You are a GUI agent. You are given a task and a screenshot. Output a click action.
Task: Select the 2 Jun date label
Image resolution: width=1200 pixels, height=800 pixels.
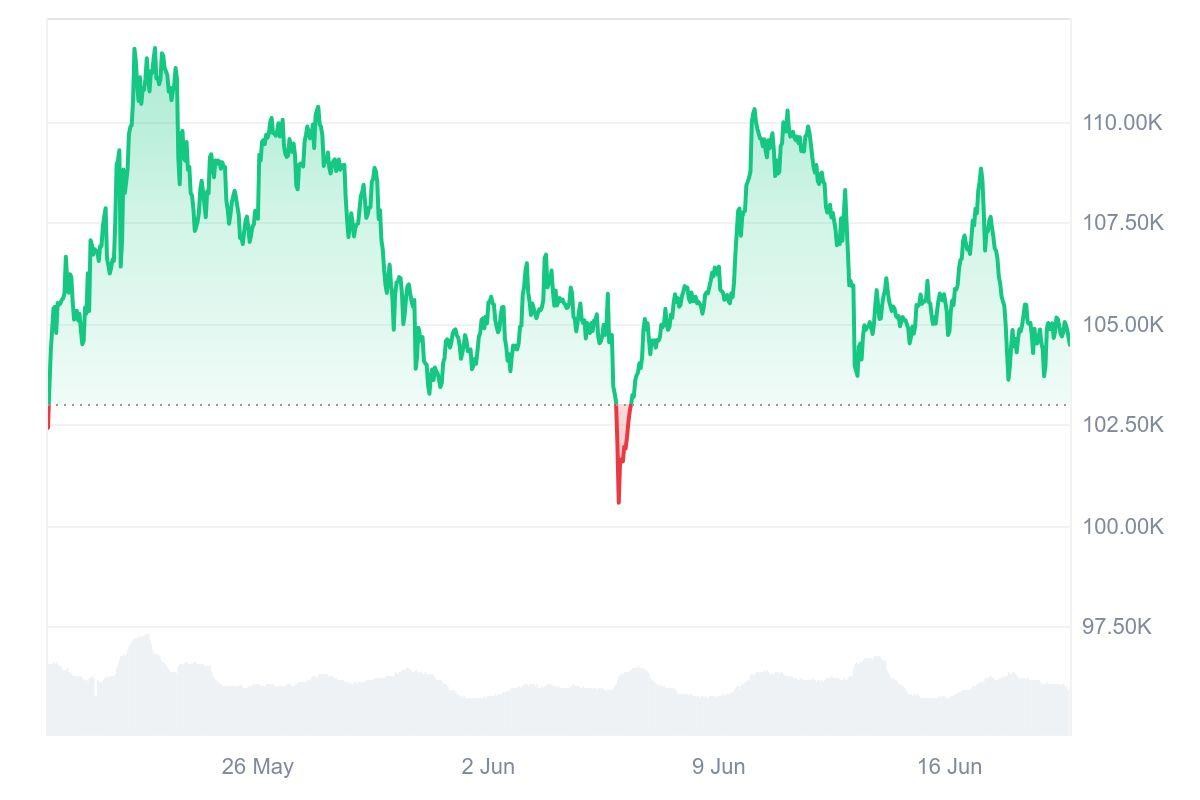[x=488, y=767]
